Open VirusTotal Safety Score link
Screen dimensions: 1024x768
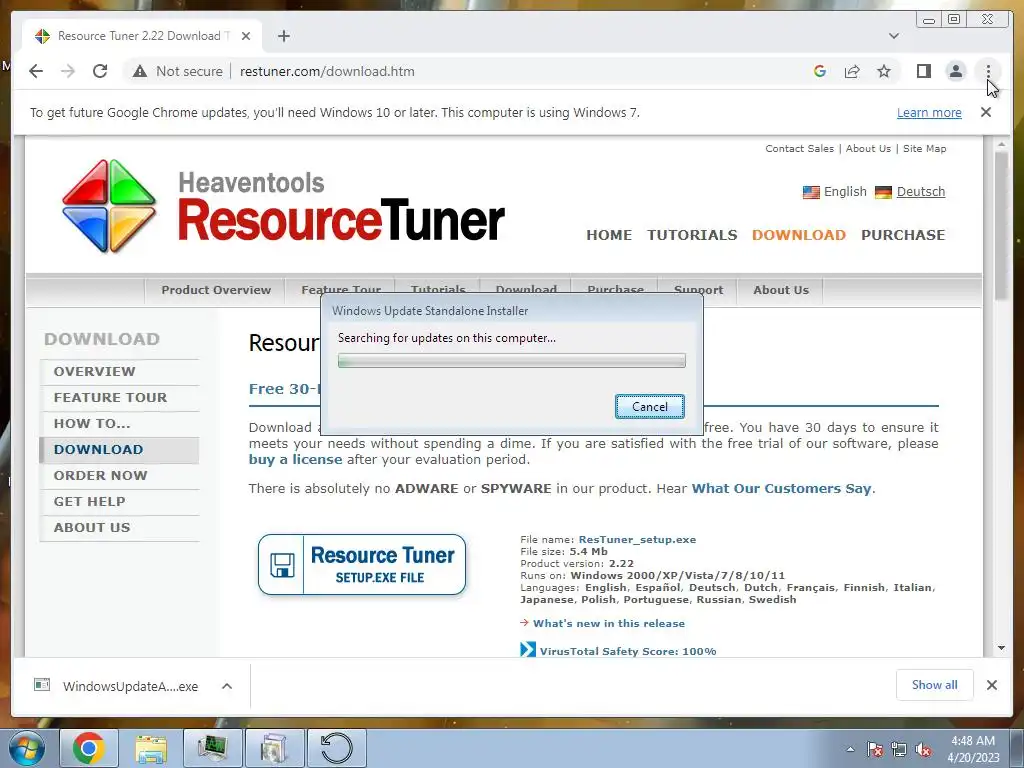tap(628, 651)
